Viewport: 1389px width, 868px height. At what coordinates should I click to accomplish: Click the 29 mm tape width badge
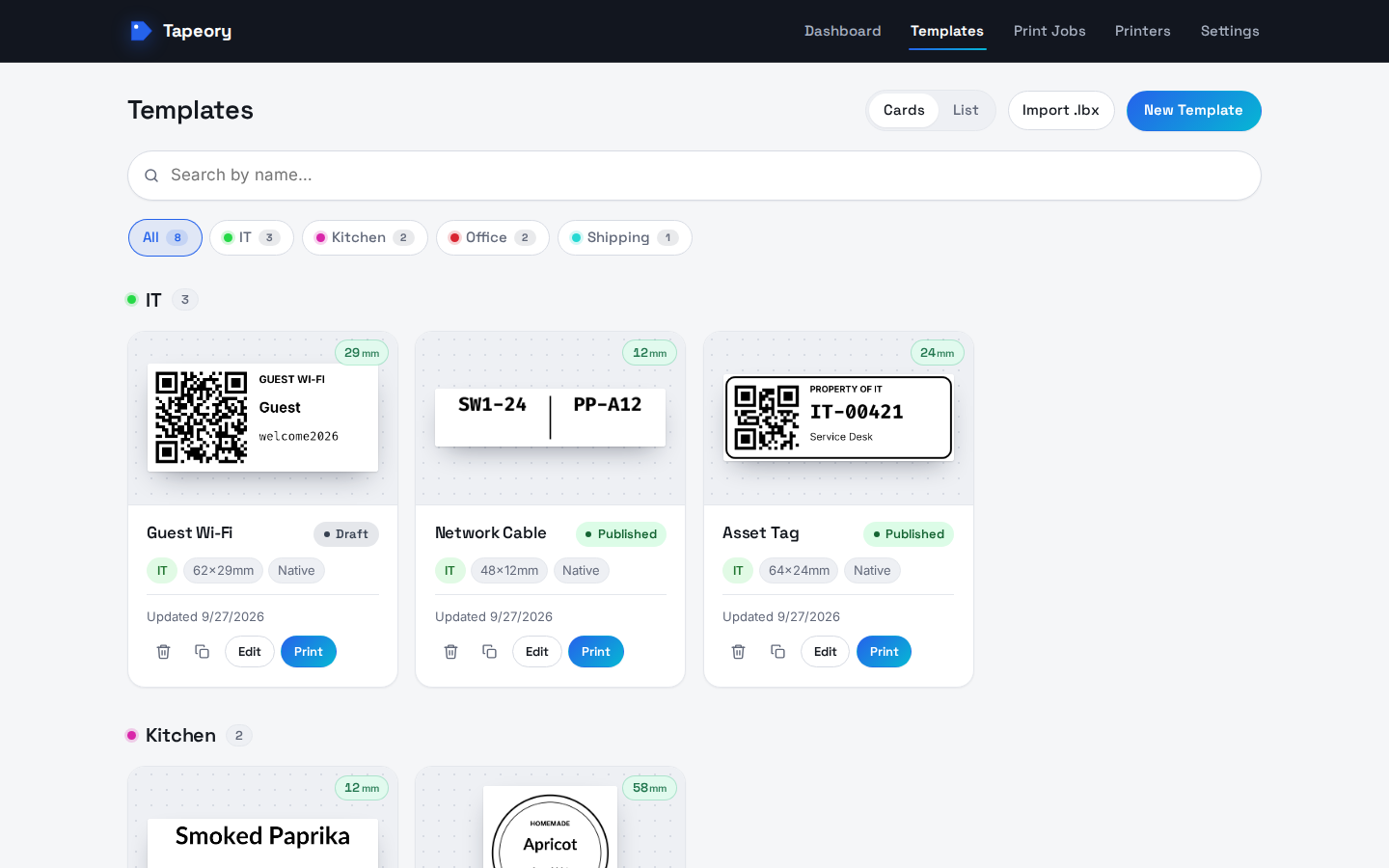(362, 353)
